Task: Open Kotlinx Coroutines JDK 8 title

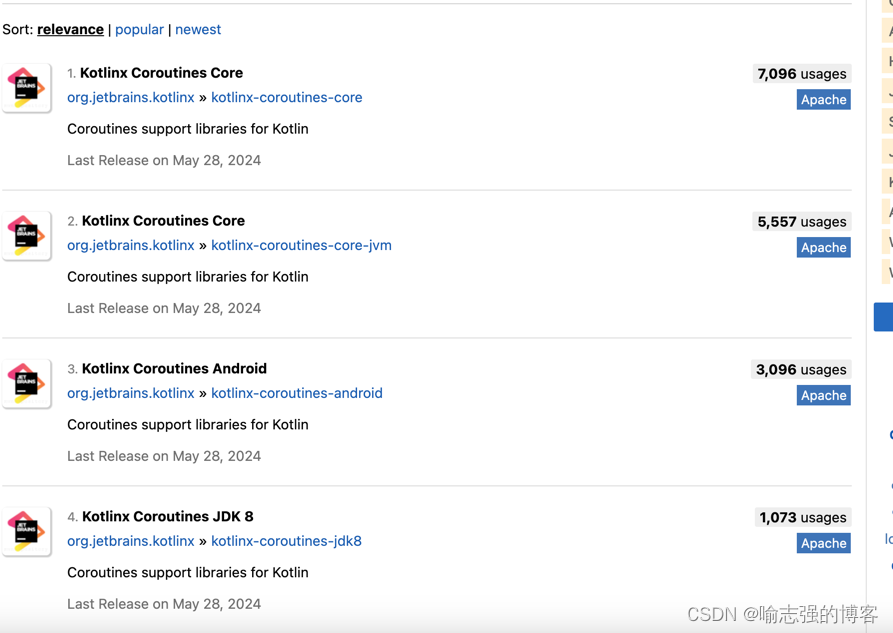Action: [168, 517]
